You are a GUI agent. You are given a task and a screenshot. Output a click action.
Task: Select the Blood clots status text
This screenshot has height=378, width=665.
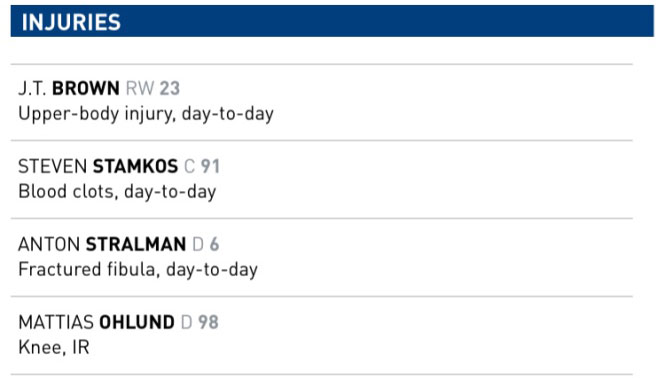117,192
